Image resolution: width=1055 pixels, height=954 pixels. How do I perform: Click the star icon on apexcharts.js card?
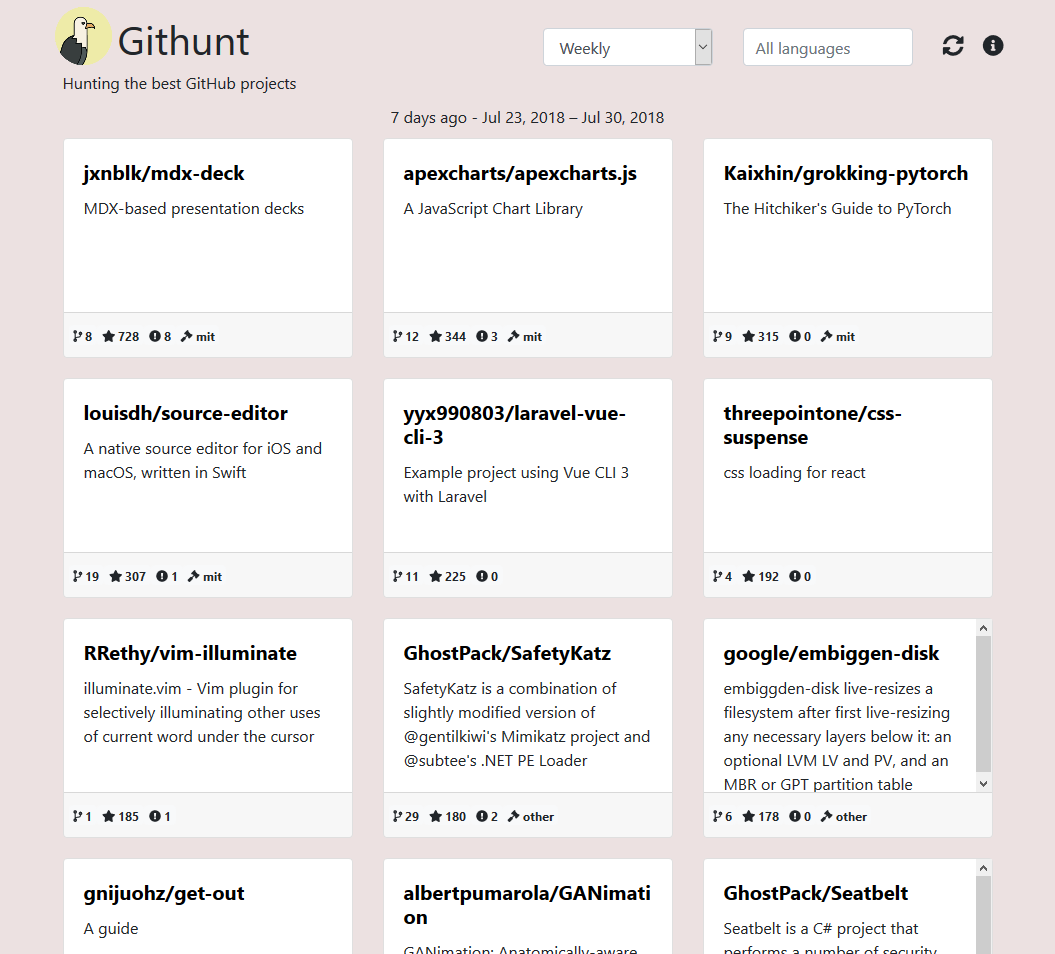point(435,336)
